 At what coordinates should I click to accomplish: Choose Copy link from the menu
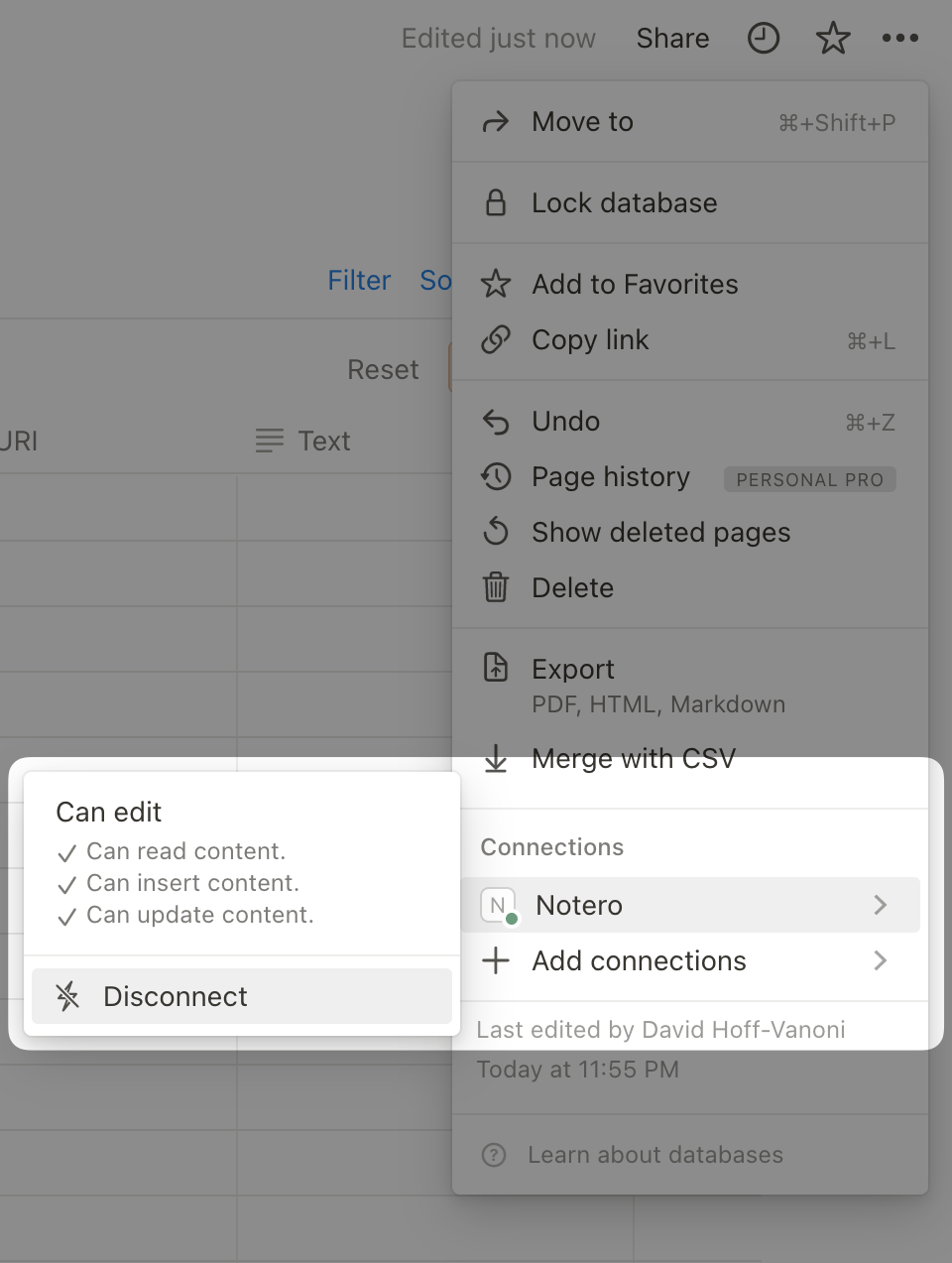590,340
